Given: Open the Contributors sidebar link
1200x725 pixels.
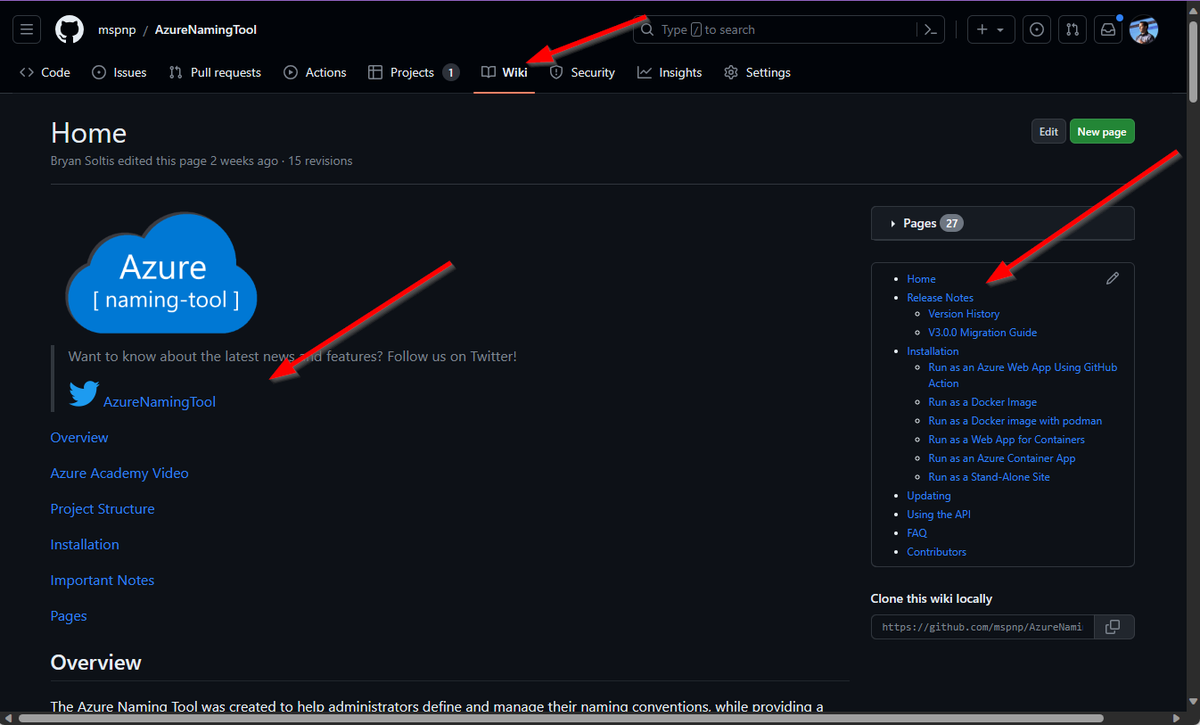Looking at the screenshot, I should tap(937, 552).
